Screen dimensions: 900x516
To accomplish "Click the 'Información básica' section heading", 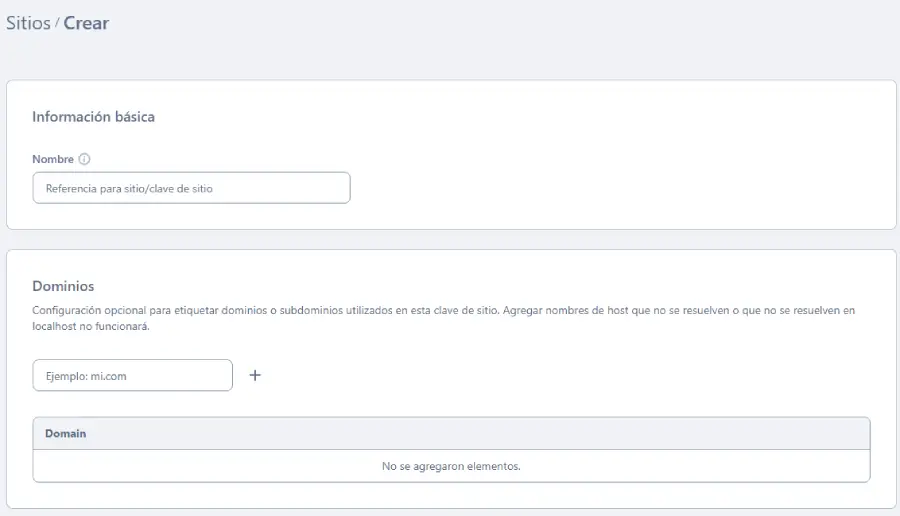I will (x=93, y=117).
